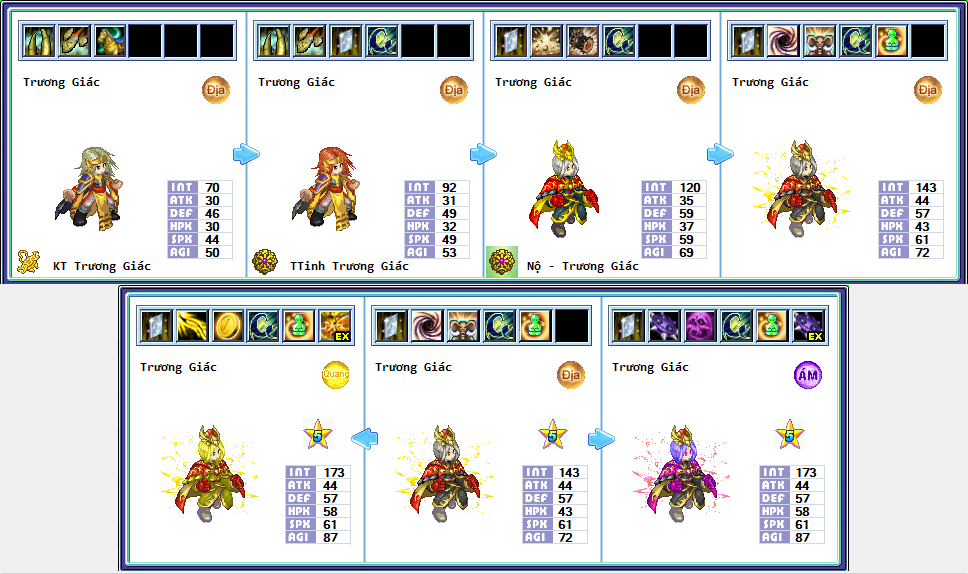The width and height of the screenshot is (968, 574).
Task: Select the purple skull skill icon
Action: pos(700,326)
